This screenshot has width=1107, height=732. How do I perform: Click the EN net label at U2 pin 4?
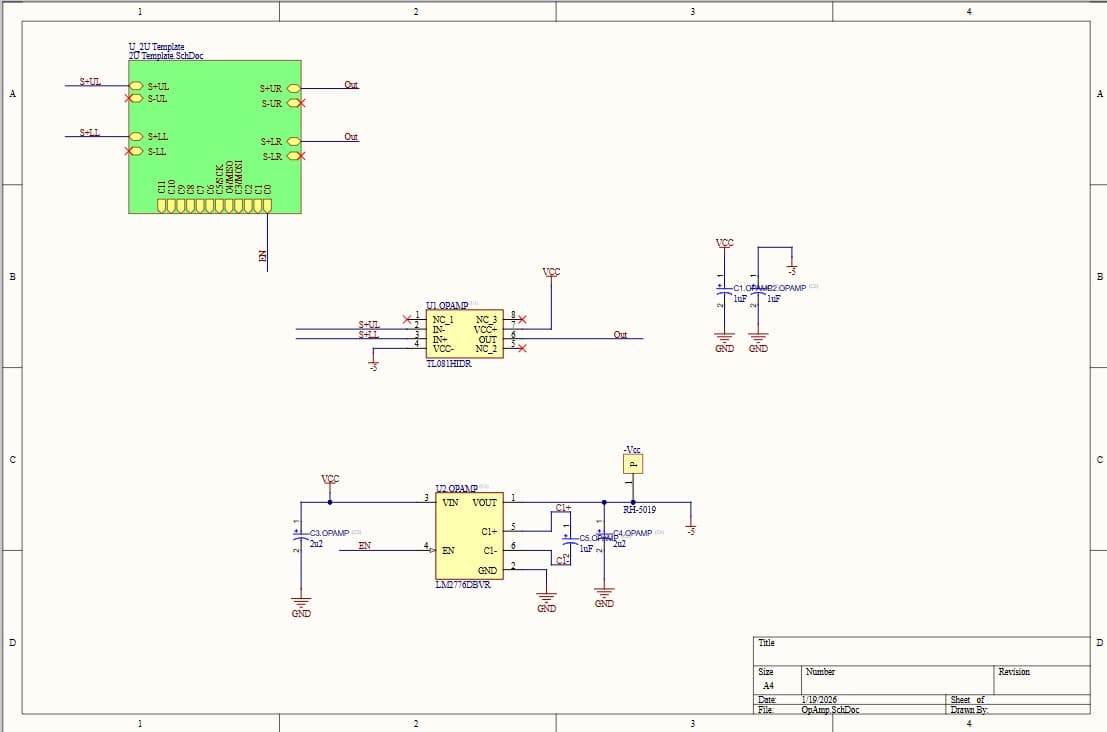tap(364, 545)
